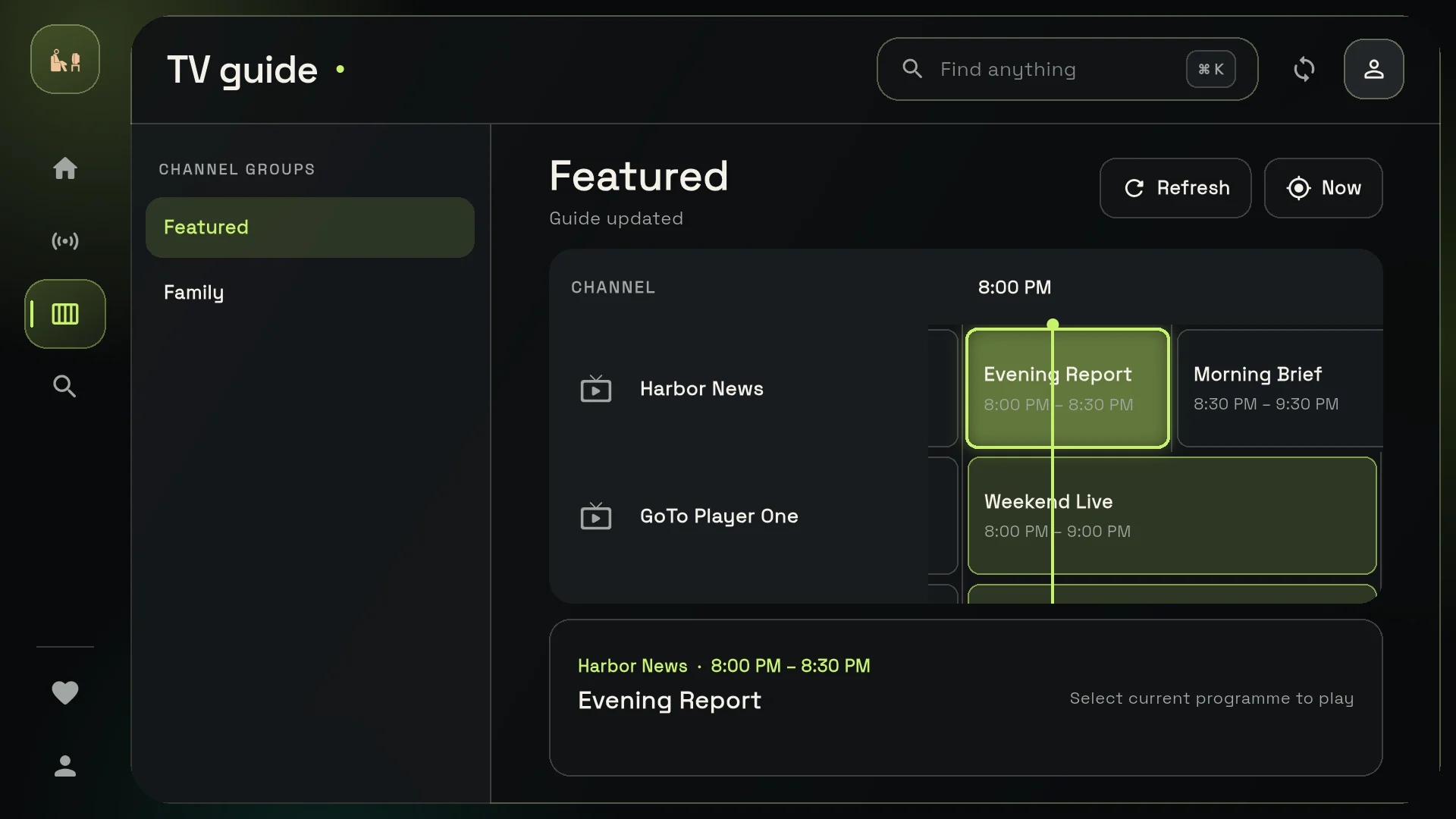Image resolution: width=1456 pixels, height=819 pixels.
Task: Jump to Now in the guide
Action: tap(1323, 188)
